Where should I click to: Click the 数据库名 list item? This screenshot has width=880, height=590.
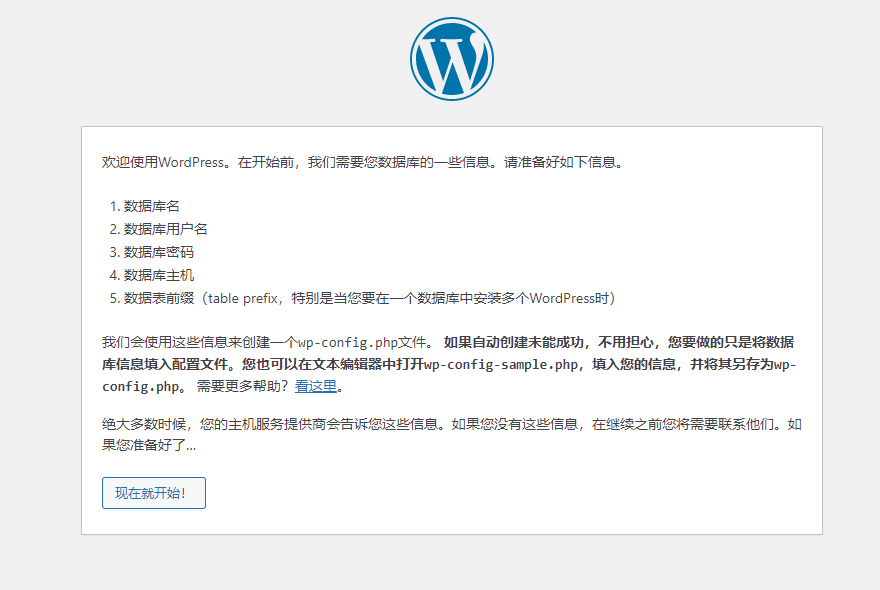(152, 206)
